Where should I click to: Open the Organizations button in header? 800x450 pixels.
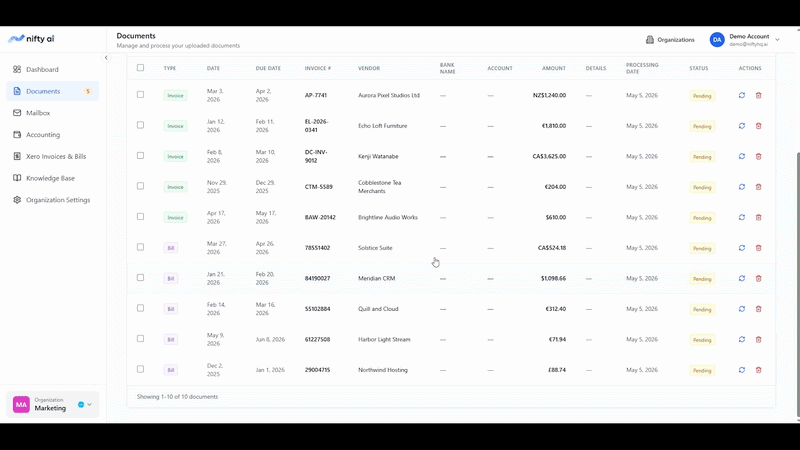click(670, 40)
